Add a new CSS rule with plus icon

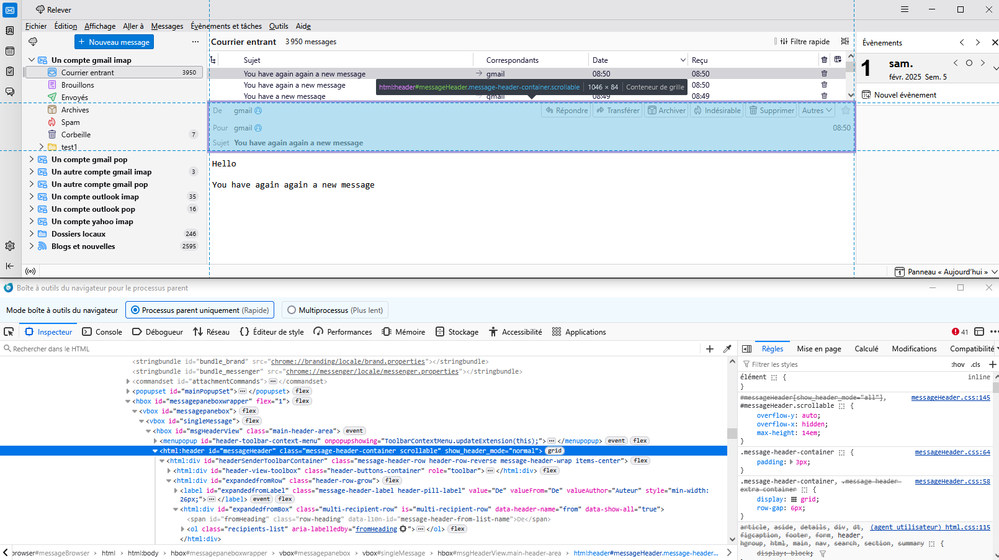click(992, 364)
